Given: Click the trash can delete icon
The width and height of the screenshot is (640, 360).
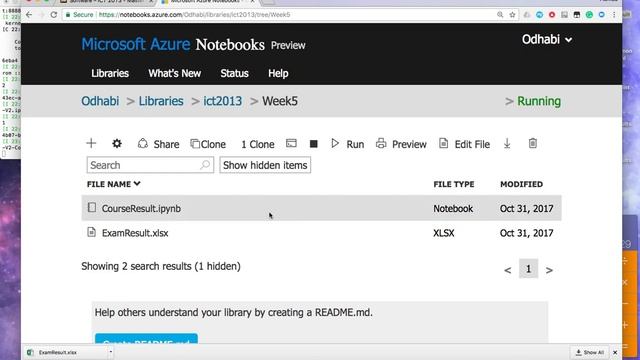Looking at the screenshot, I should 533,143.
